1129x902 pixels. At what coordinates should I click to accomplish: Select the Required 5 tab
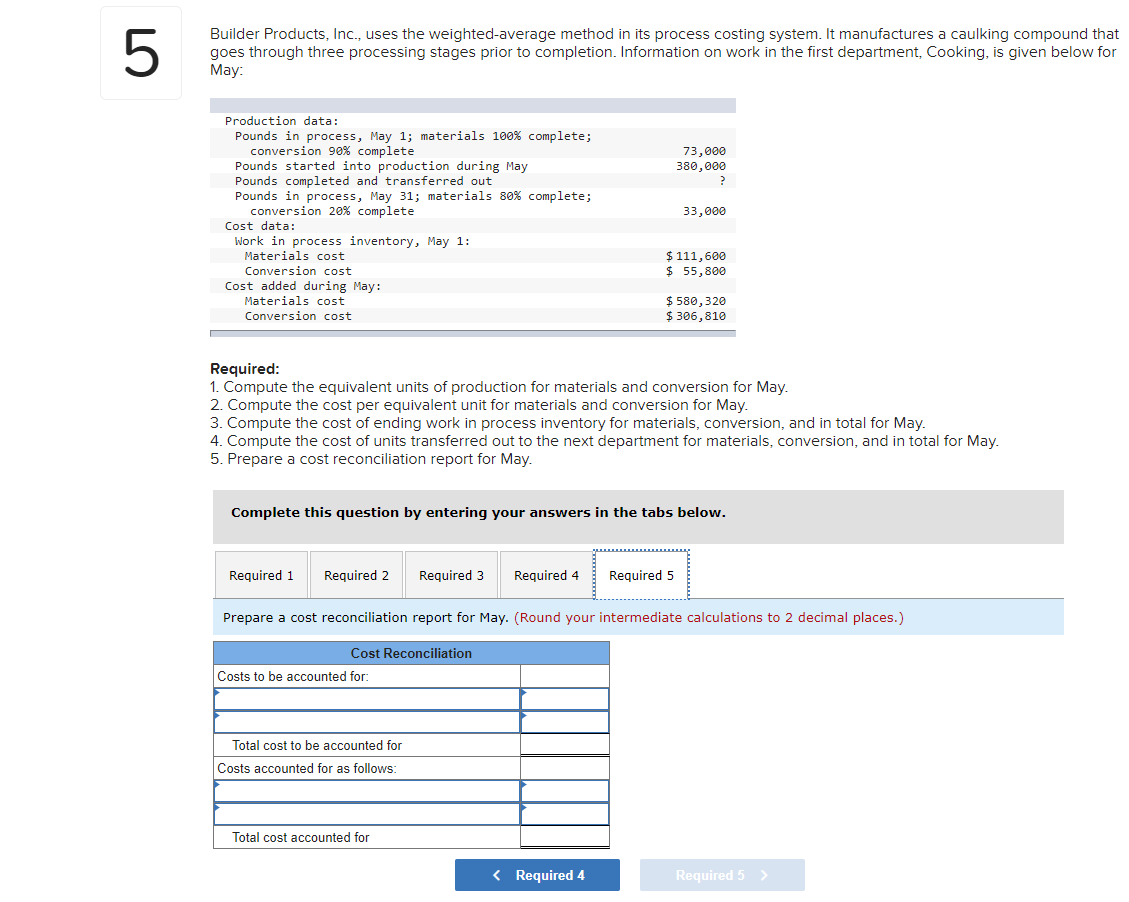(641, 575)
